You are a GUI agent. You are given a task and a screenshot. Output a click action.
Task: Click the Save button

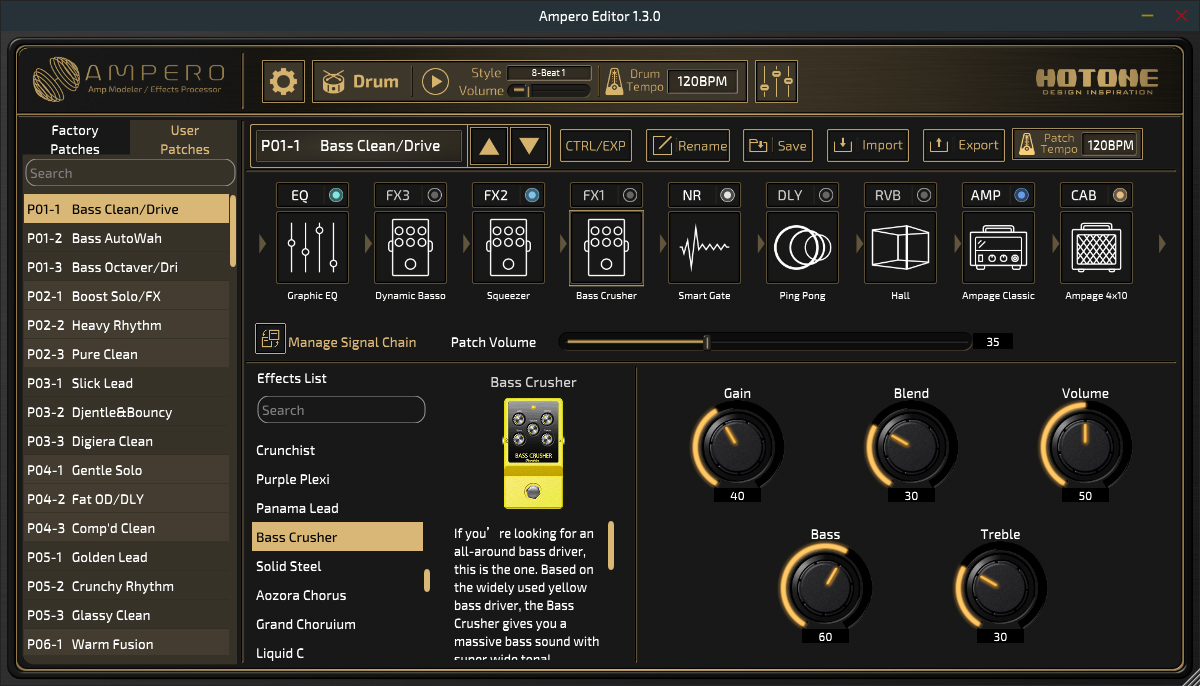(x=777, y=146)
